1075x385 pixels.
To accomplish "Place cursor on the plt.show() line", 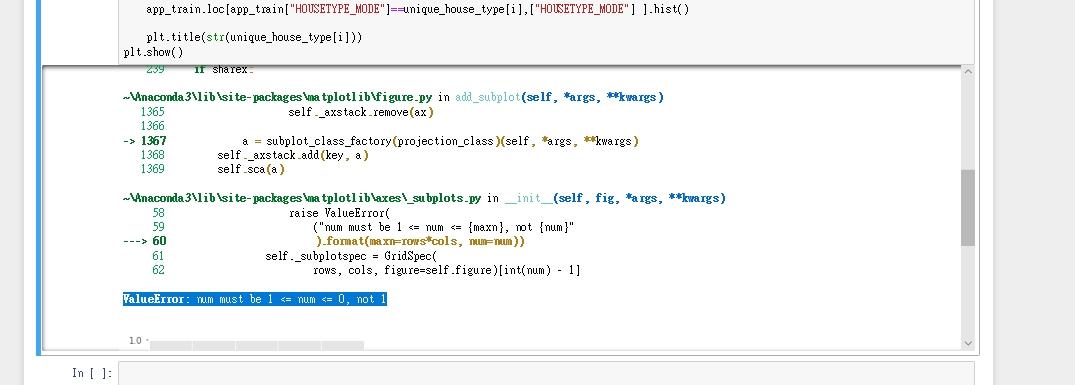I will pos(154,52).
